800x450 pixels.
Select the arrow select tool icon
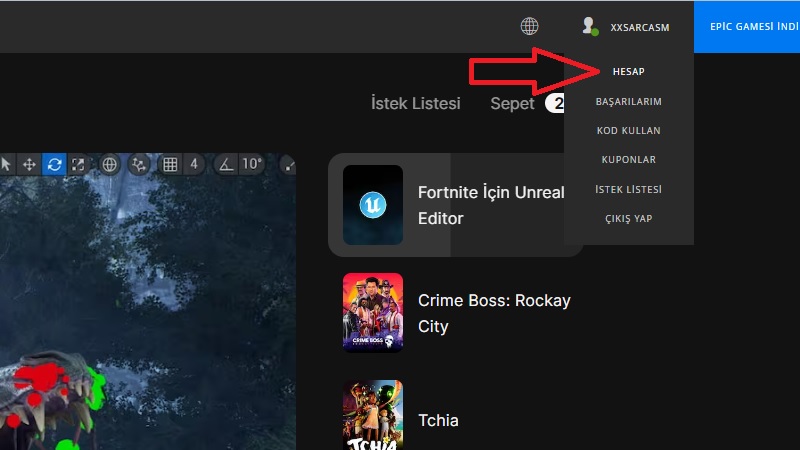click(6, 164)
